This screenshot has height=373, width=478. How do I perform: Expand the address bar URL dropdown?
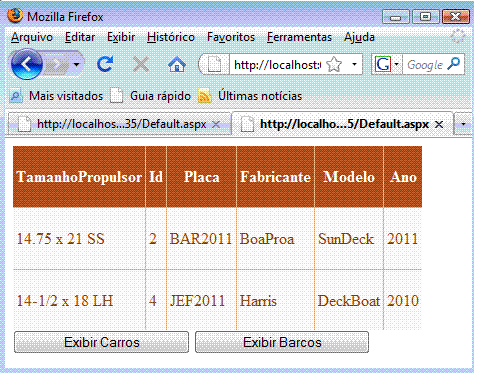pyautogui.click(x=354, y=64)
